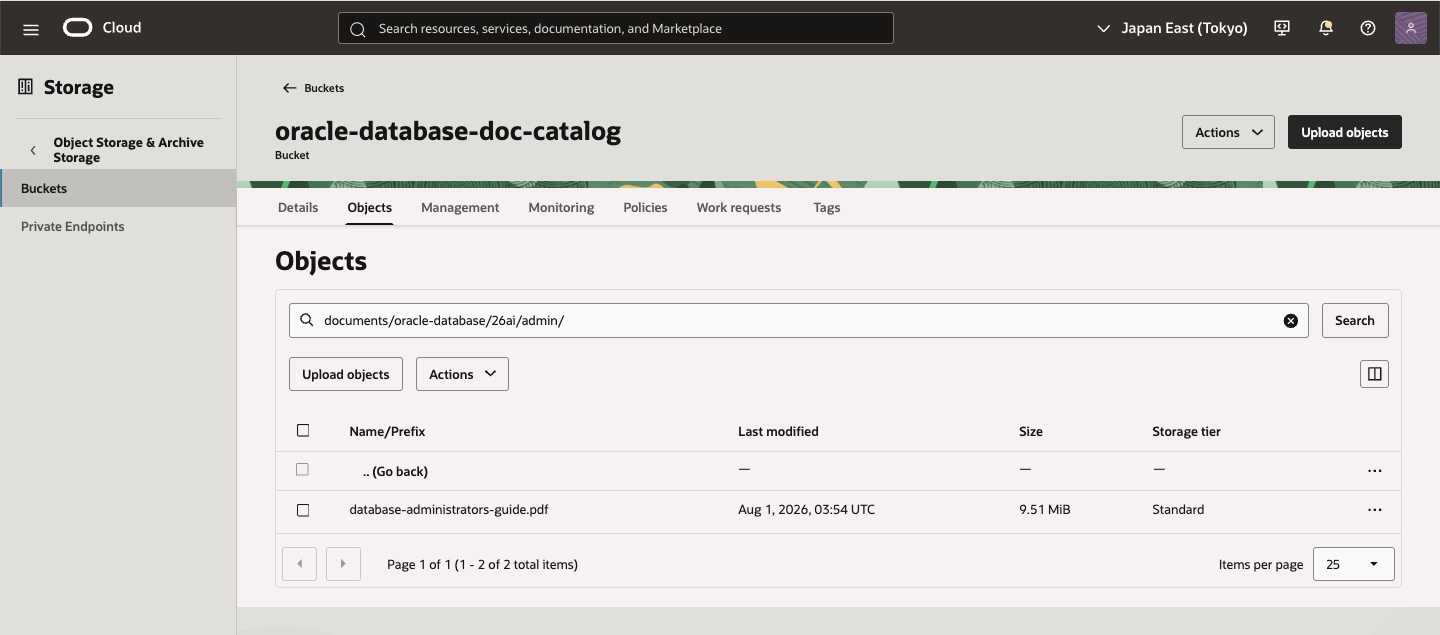Screen dimensions: 1440x635
Task: Open the hamburger navigation menu
Action: click(x=31, y=29)
